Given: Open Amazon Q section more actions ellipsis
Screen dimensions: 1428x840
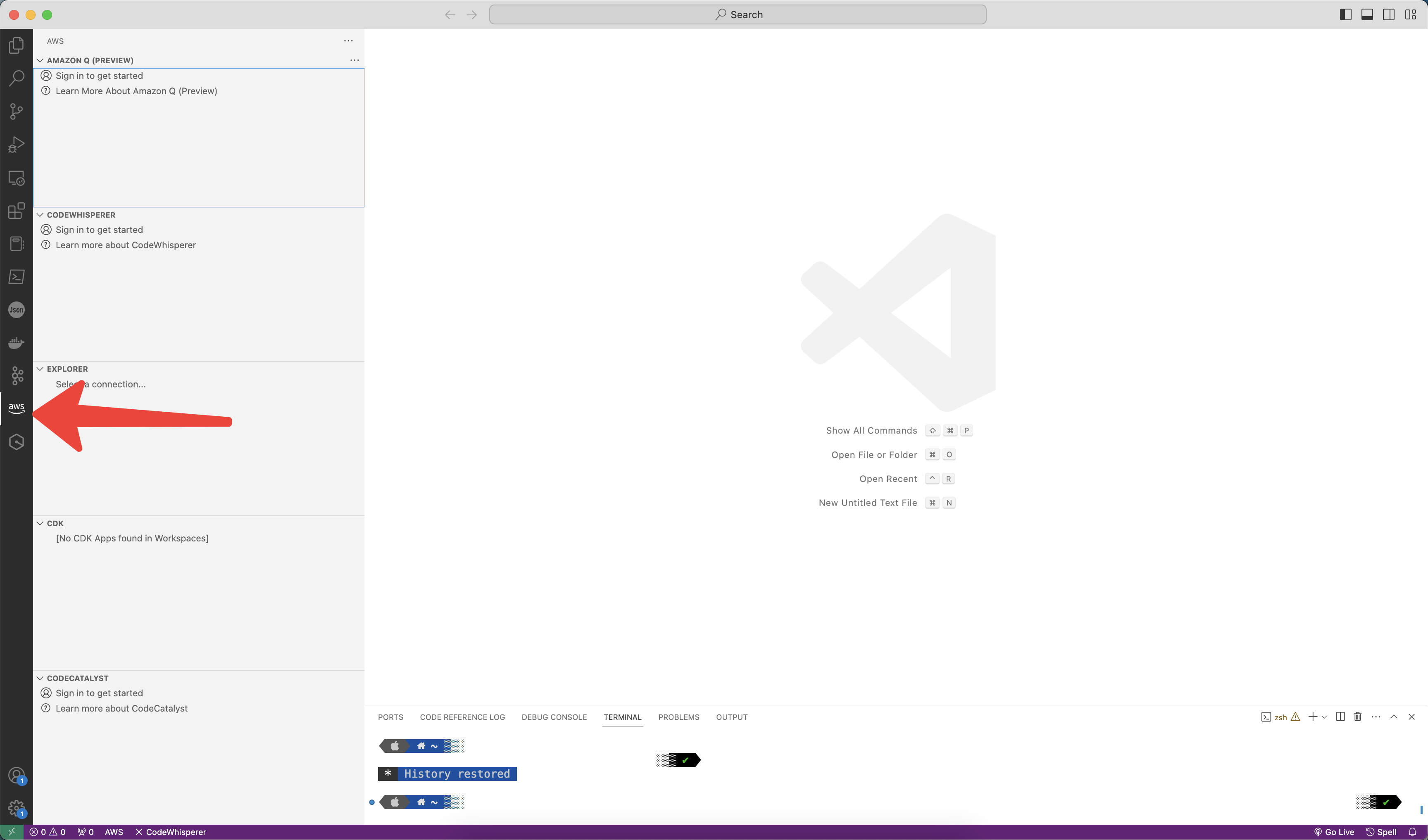Looking at the screenshot, I should coord(355,60).
